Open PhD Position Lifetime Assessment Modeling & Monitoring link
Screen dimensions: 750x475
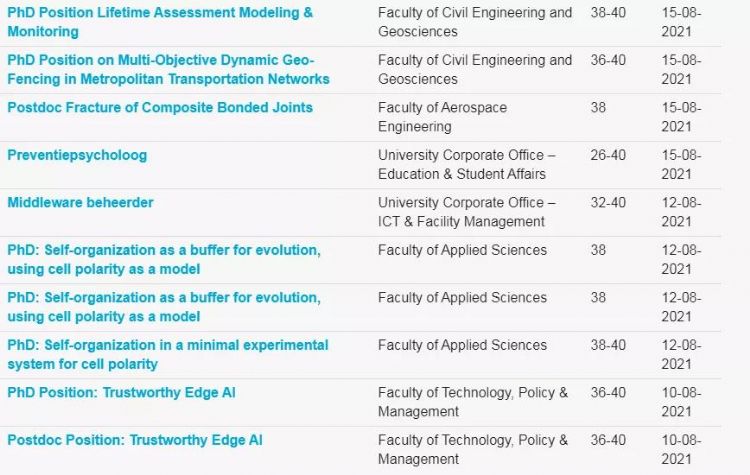pos(160,22)
